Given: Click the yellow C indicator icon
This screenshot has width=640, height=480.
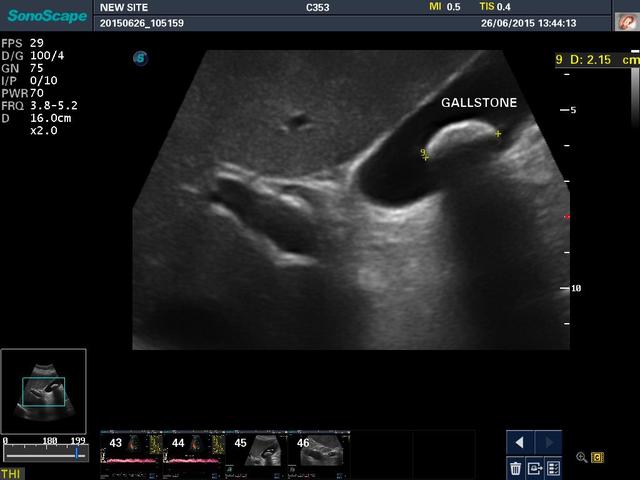Looking at the screenshot, I should click(597, 458).
